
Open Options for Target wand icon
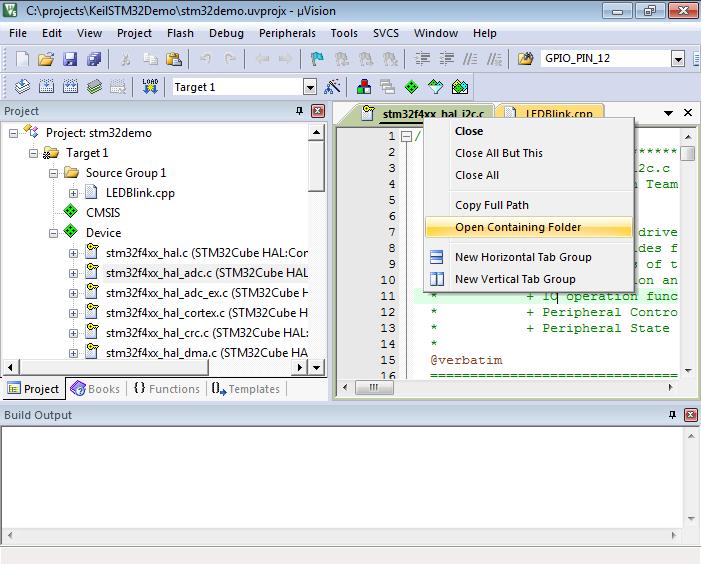[x=333, y=87]
